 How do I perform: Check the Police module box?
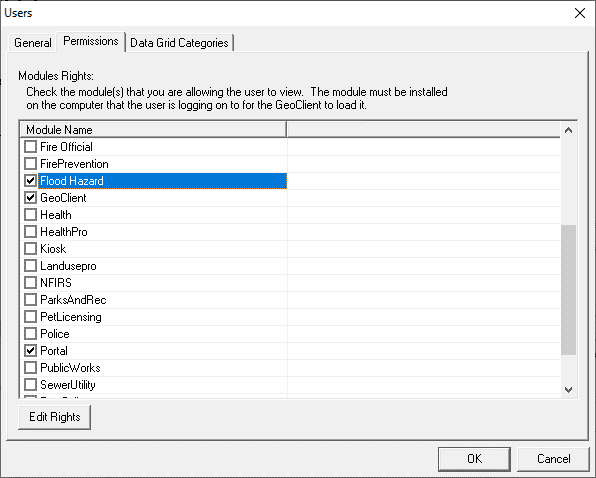pos(30,334)
